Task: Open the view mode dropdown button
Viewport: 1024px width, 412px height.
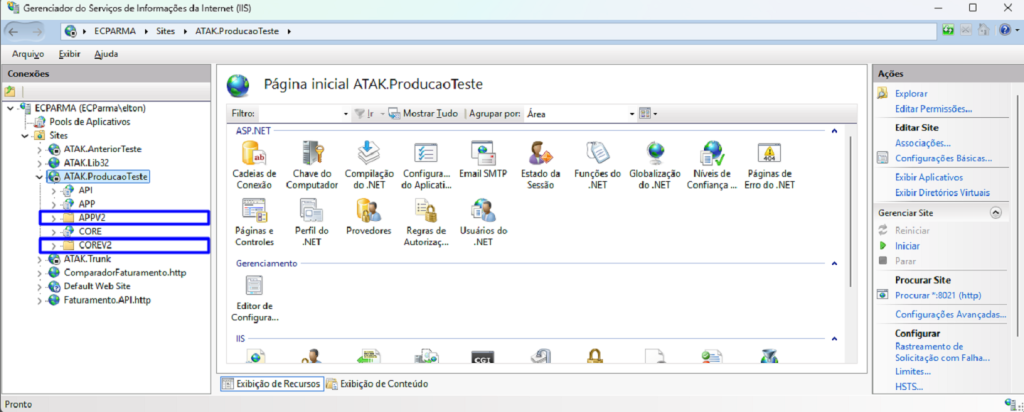Action: tap(648, 114)
